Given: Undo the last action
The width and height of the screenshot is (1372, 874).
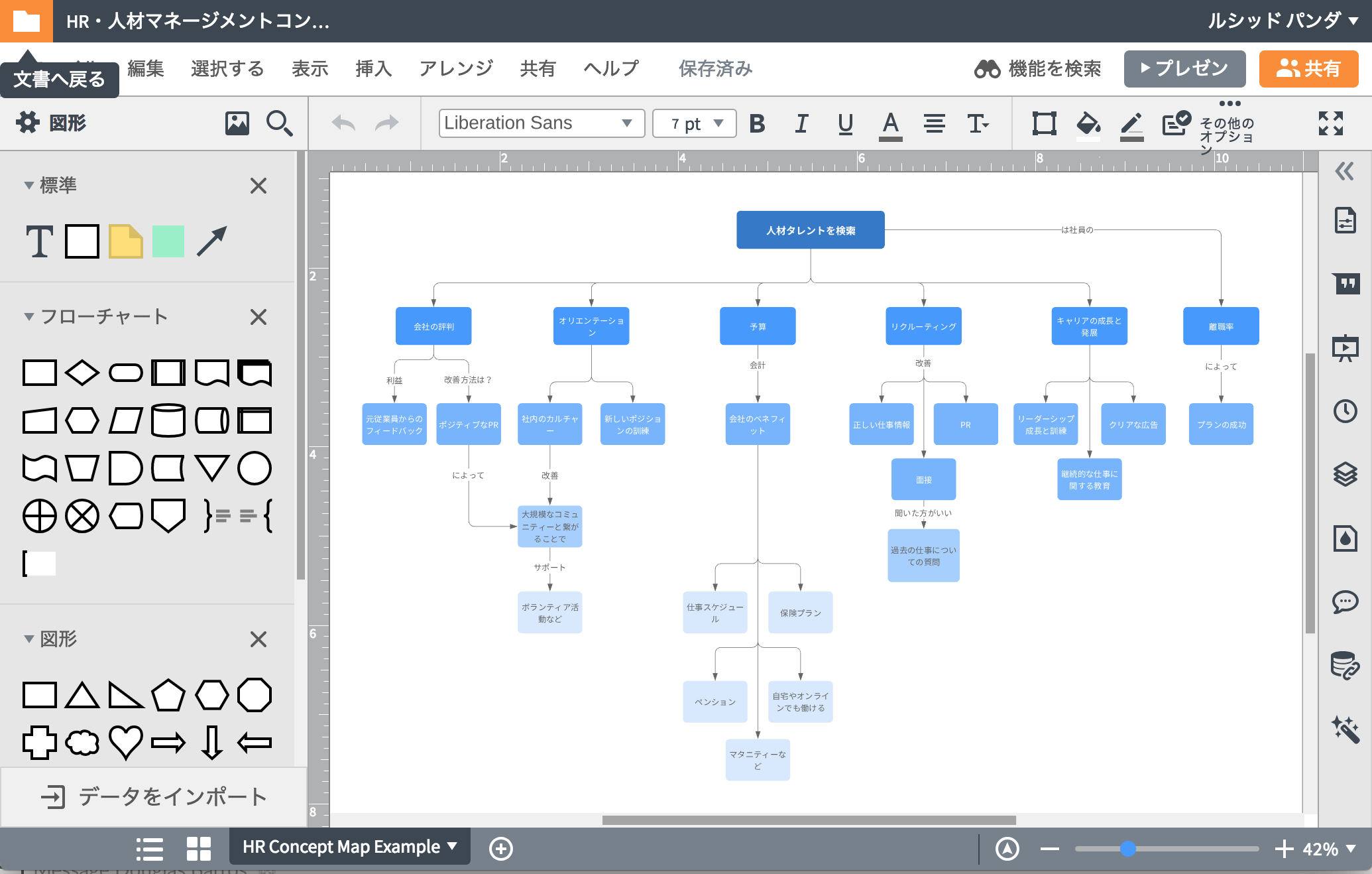Looking at the screenshot, I should click(343, 123).
